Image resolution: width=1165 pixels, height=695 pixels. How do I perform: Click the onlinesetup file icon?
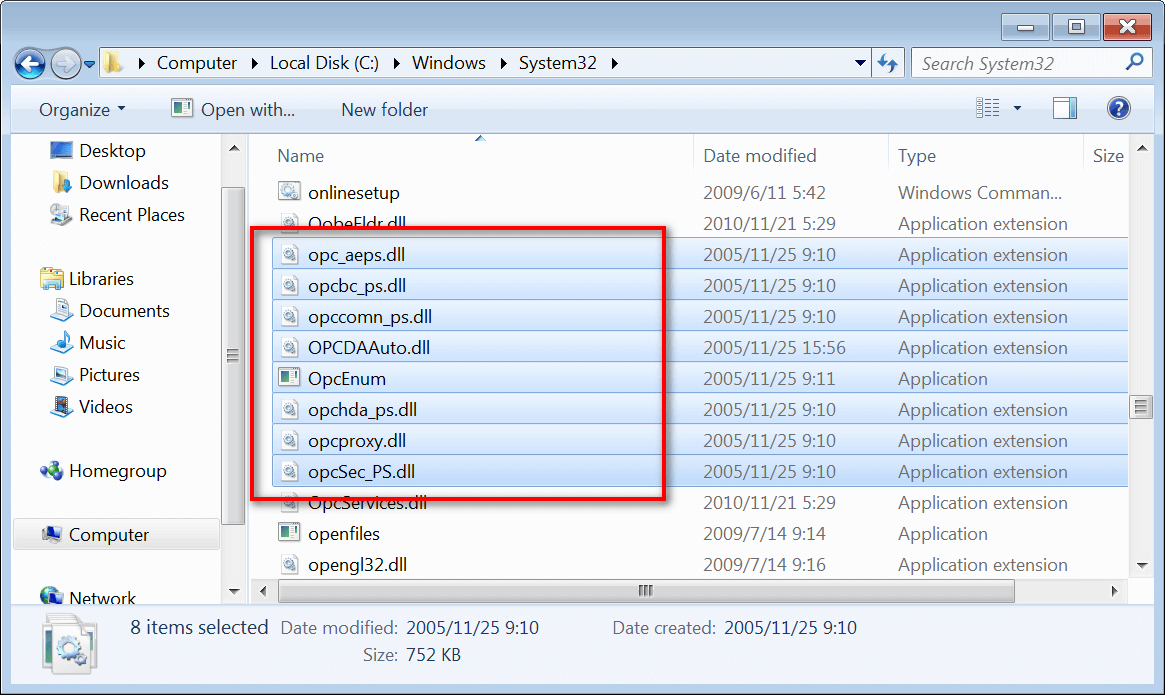290,193
